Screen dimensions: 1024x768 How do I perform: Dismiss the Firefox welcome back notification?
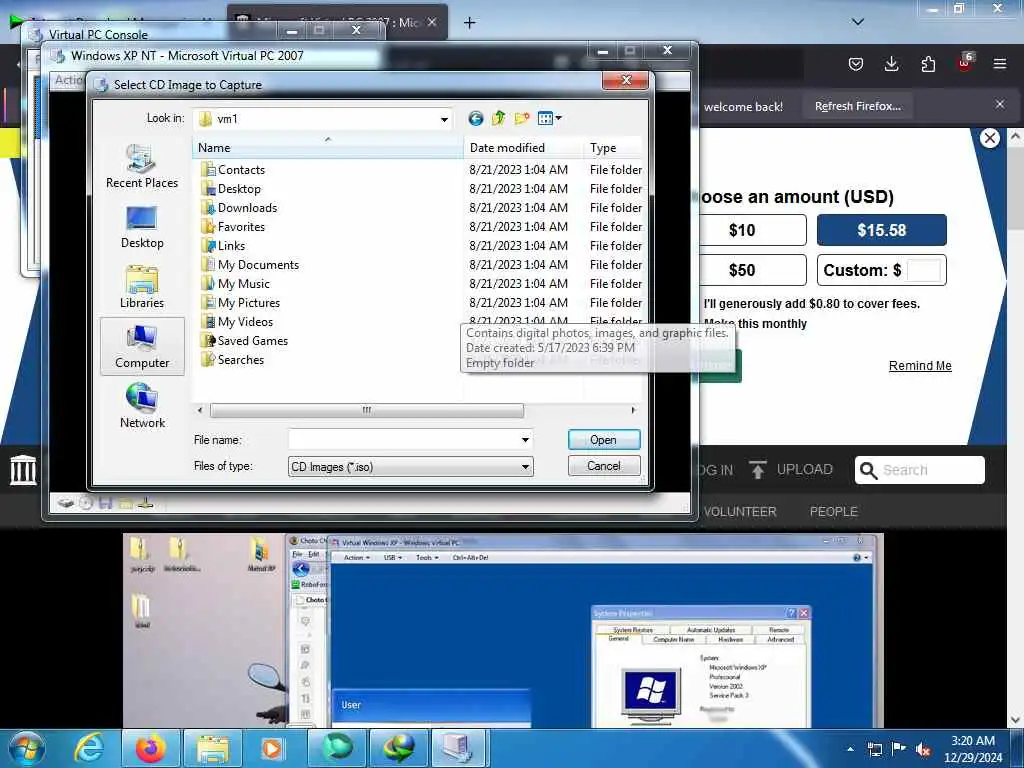(1000, 104)
